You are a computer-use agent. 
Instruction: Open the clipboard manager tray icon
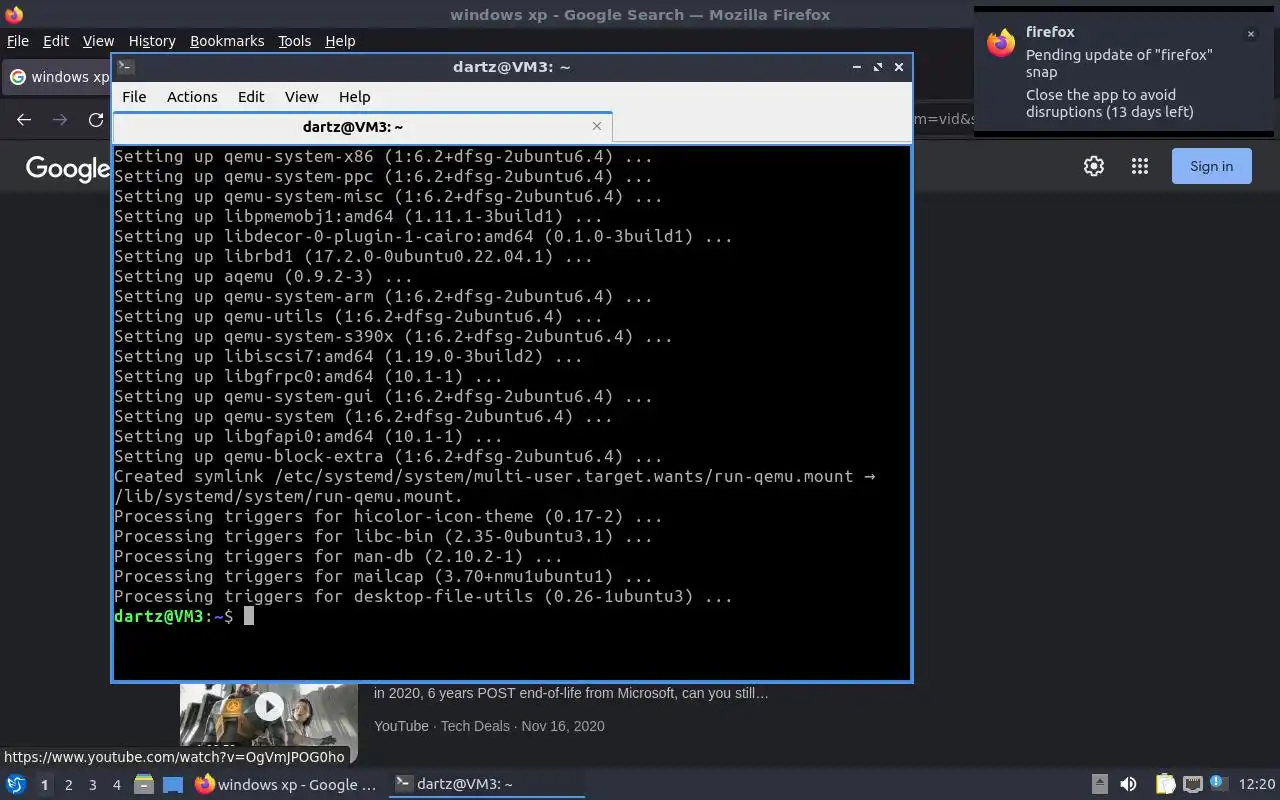click(x=1165, y=784)
